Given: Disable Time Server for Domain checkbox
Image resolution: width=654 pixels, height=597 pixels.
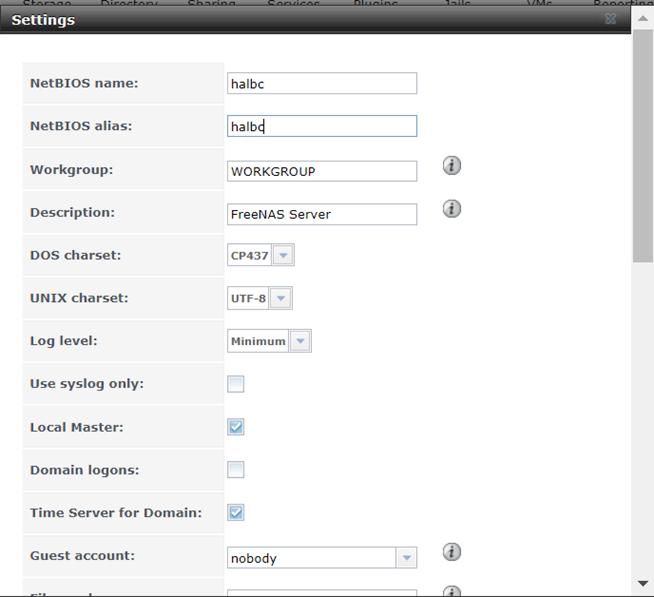Looking at the screenshot, I should [236, 513].
